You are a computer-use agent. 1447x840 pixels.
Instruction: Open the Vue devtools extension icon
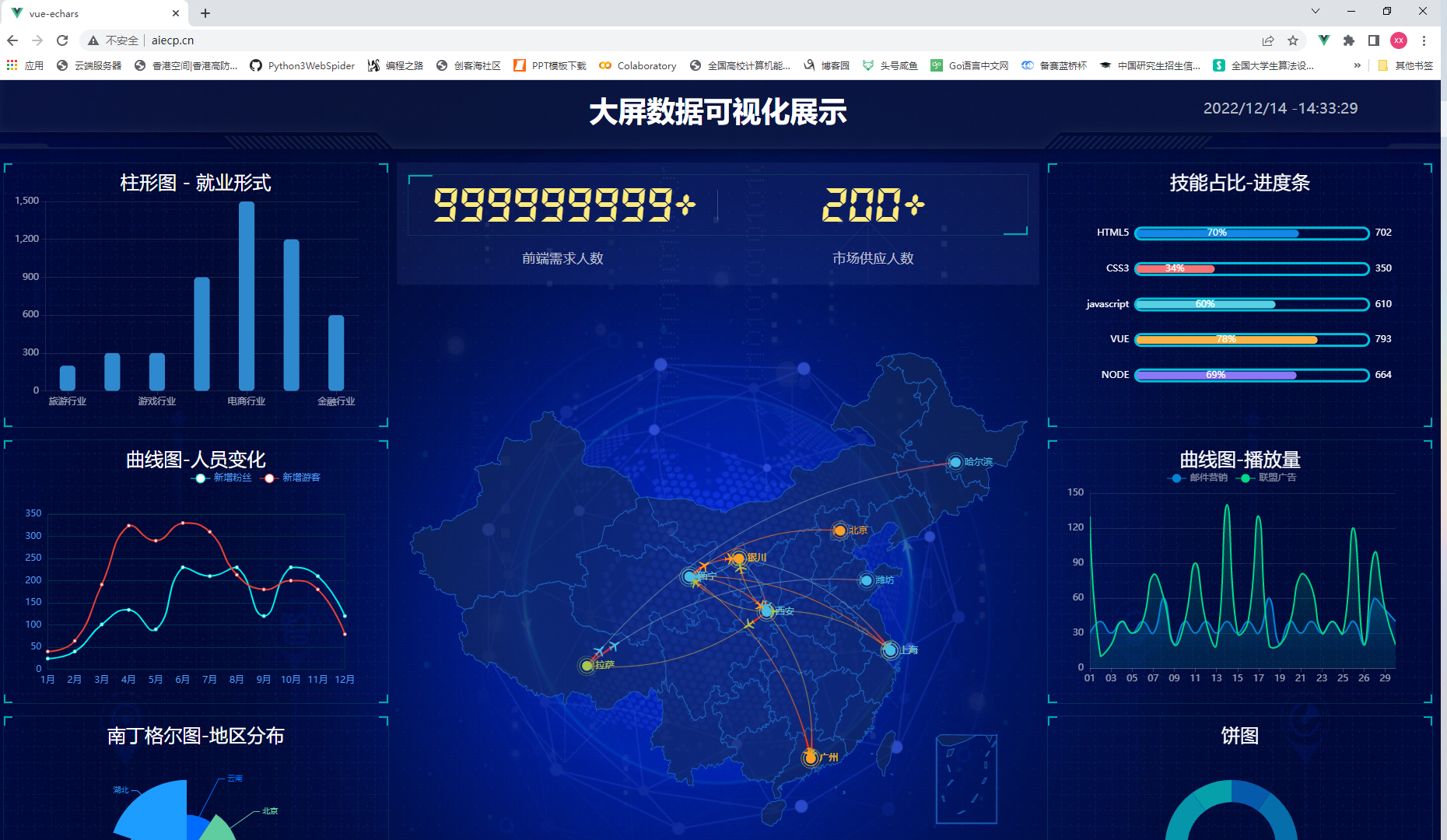point(1324,40)
